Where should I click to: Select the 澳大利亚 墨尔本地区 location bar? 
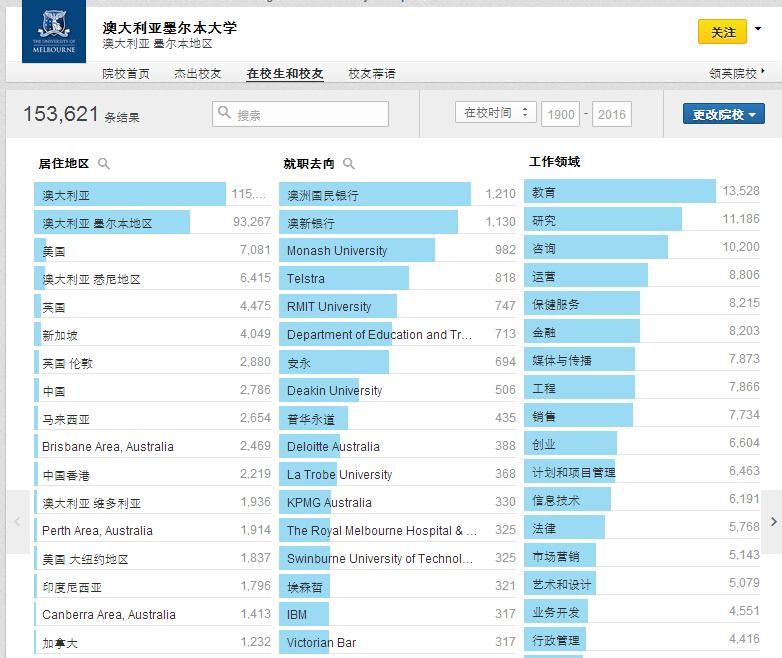153,222
